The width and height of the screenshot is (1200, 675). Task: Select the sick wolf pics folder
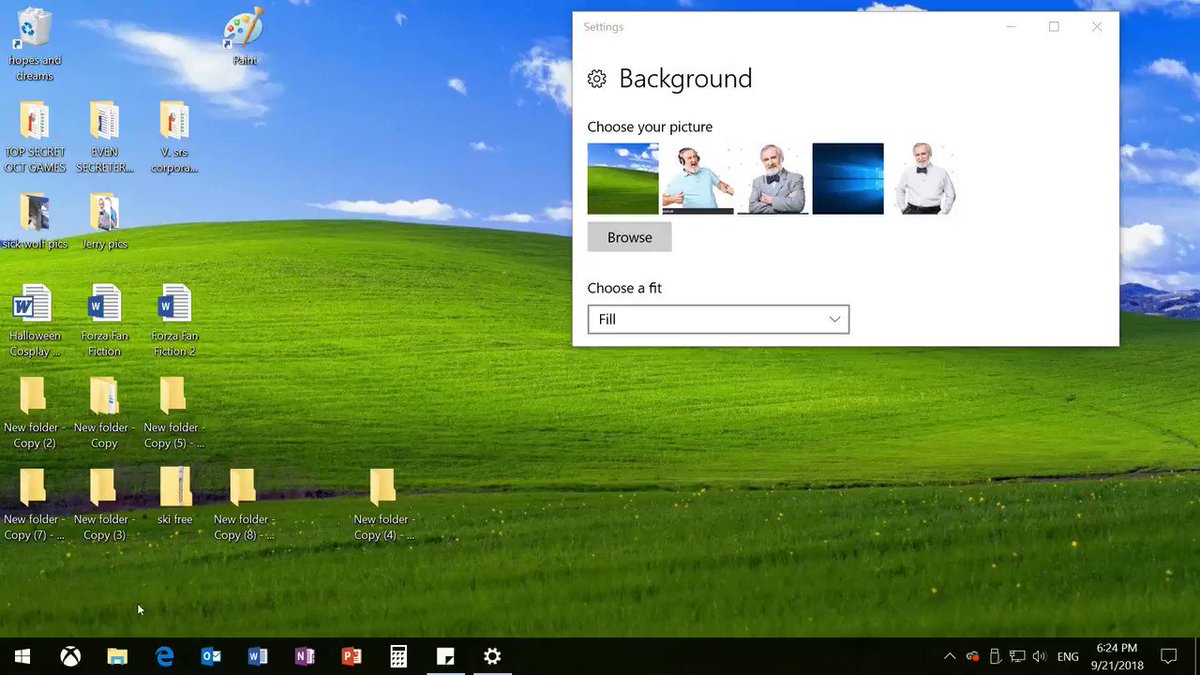click(35, 221)
